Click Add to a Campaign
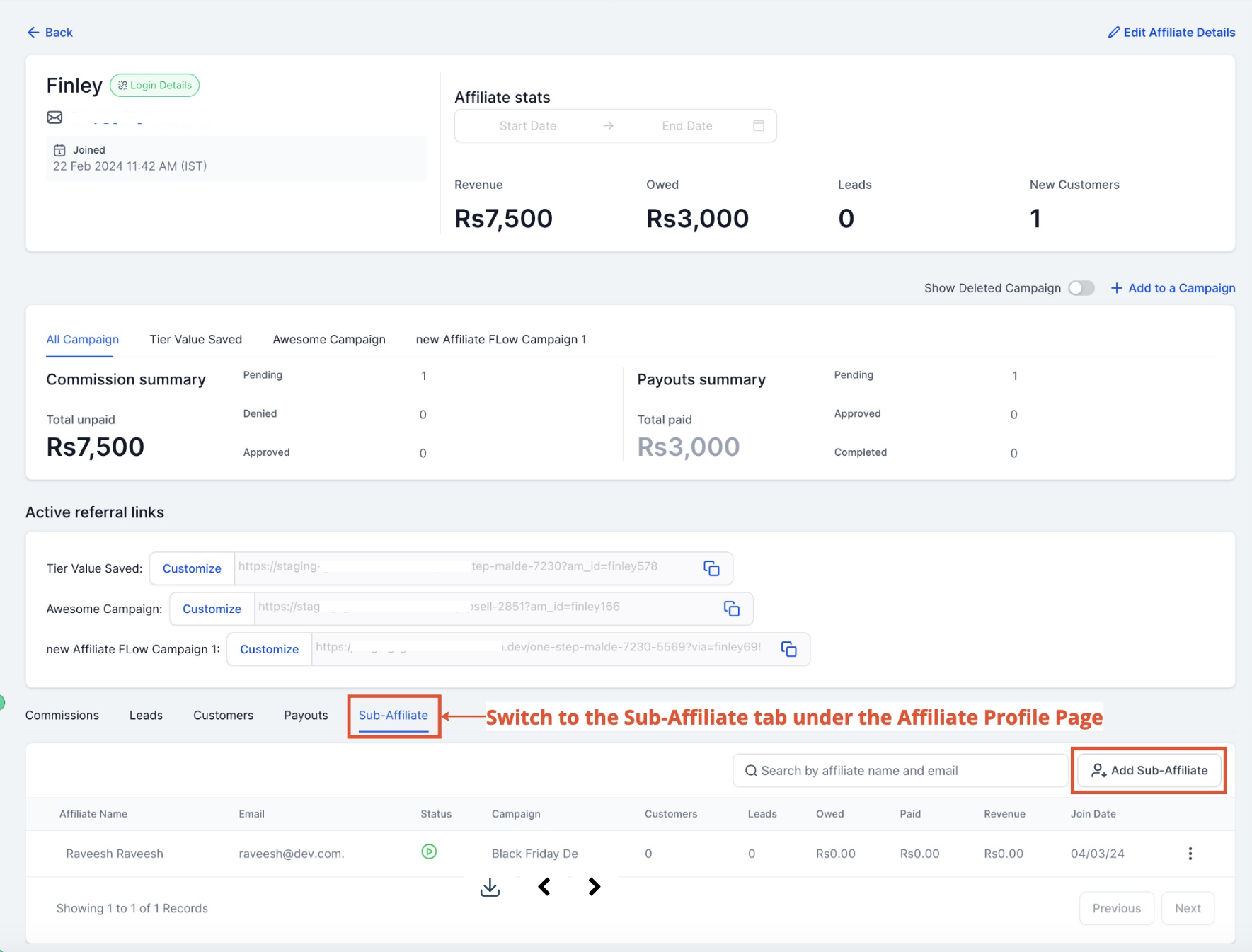The image size is (1252, 952). pos(1173,288)
